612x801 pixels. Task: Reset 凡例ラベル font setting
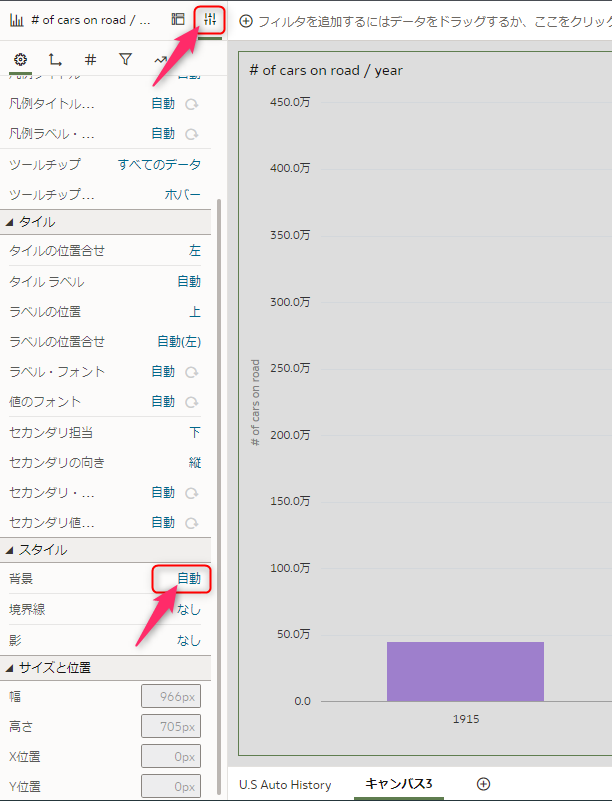point(192,134)
